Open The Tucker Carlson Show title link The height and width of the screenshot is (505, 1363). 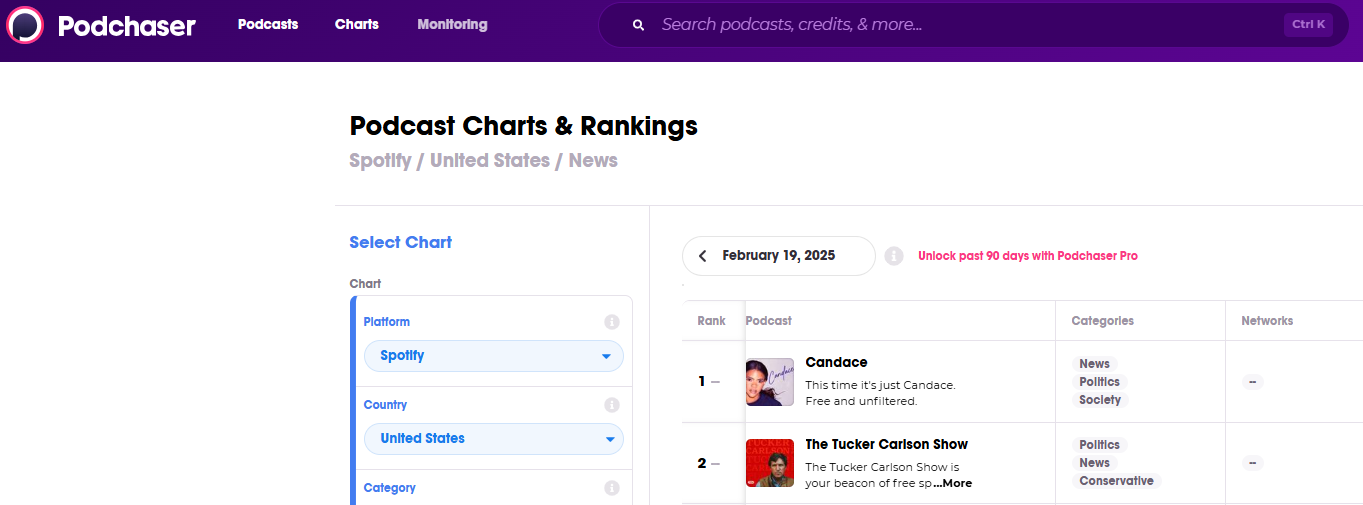coord(887,444)
